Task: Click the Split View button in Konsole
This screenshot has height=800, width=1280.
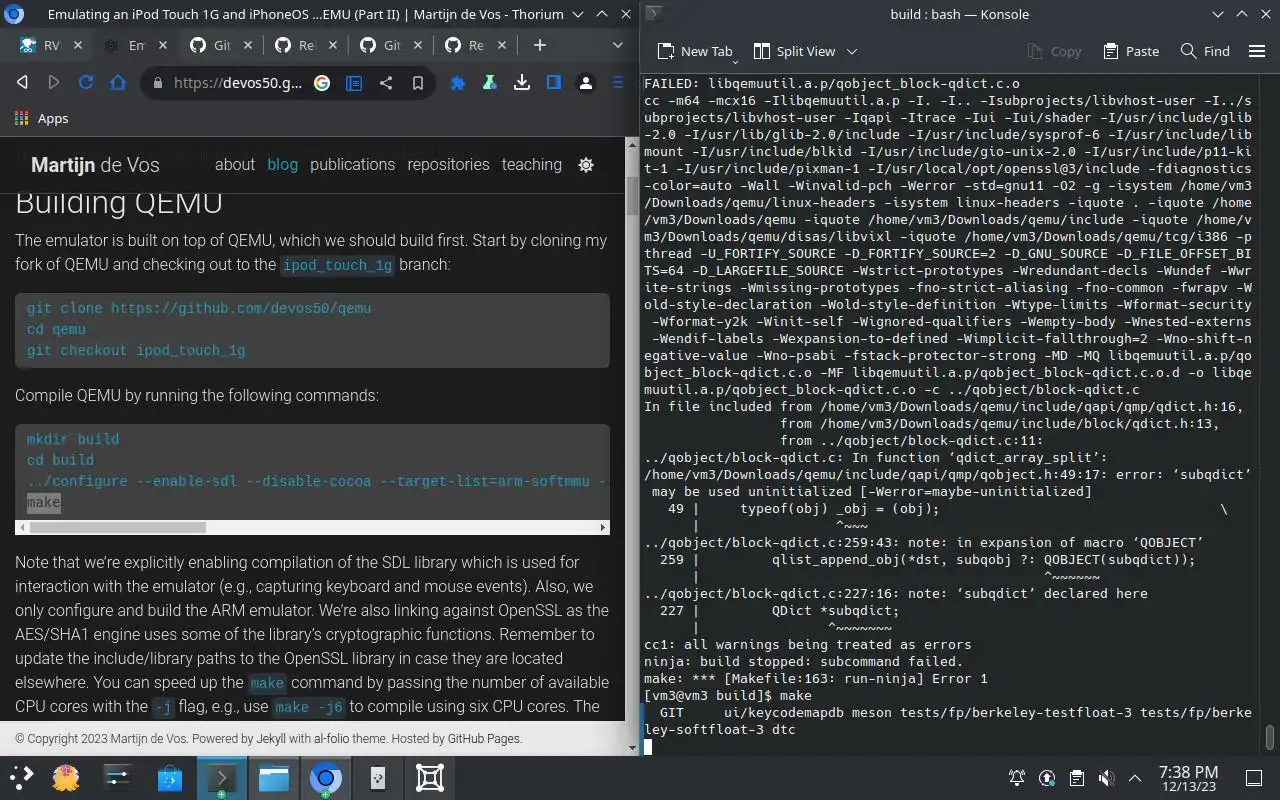Action: coord(794,51)
